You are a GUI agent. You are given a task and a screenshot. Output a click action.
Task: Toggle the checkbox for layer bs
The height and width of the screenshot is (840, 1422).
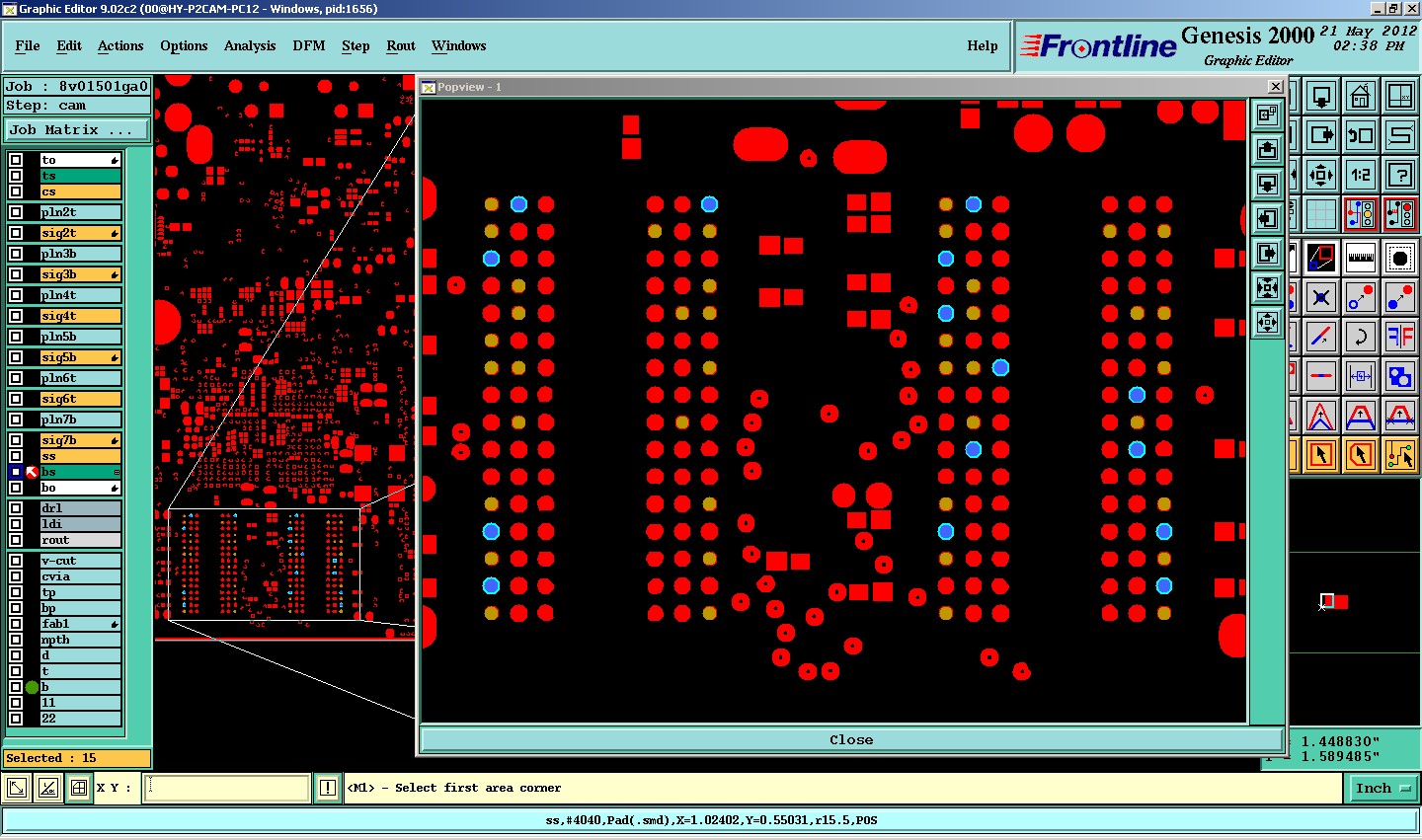click(16, 472)
